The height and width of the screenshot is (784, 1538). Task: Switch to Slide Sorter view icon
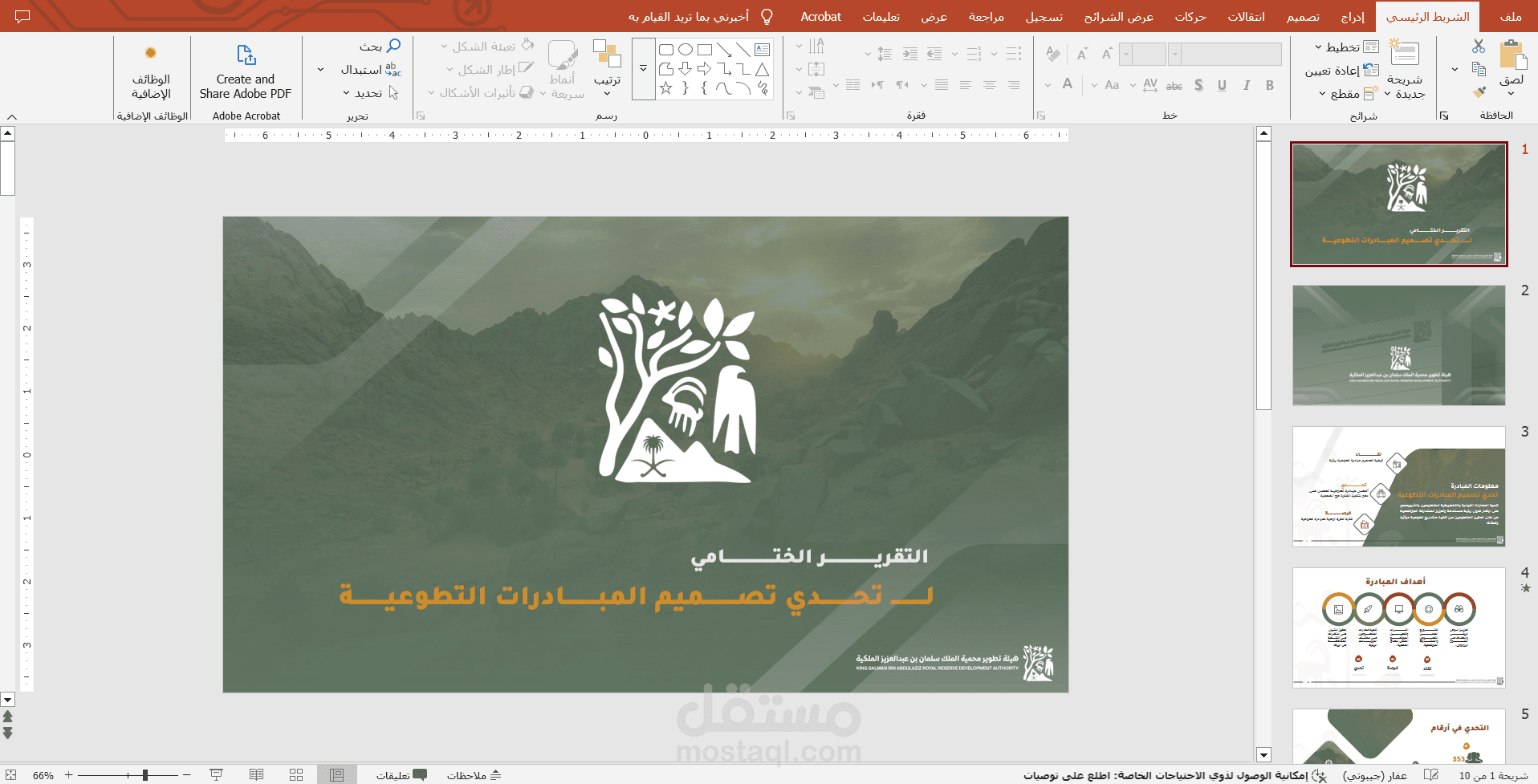[296, 775]
